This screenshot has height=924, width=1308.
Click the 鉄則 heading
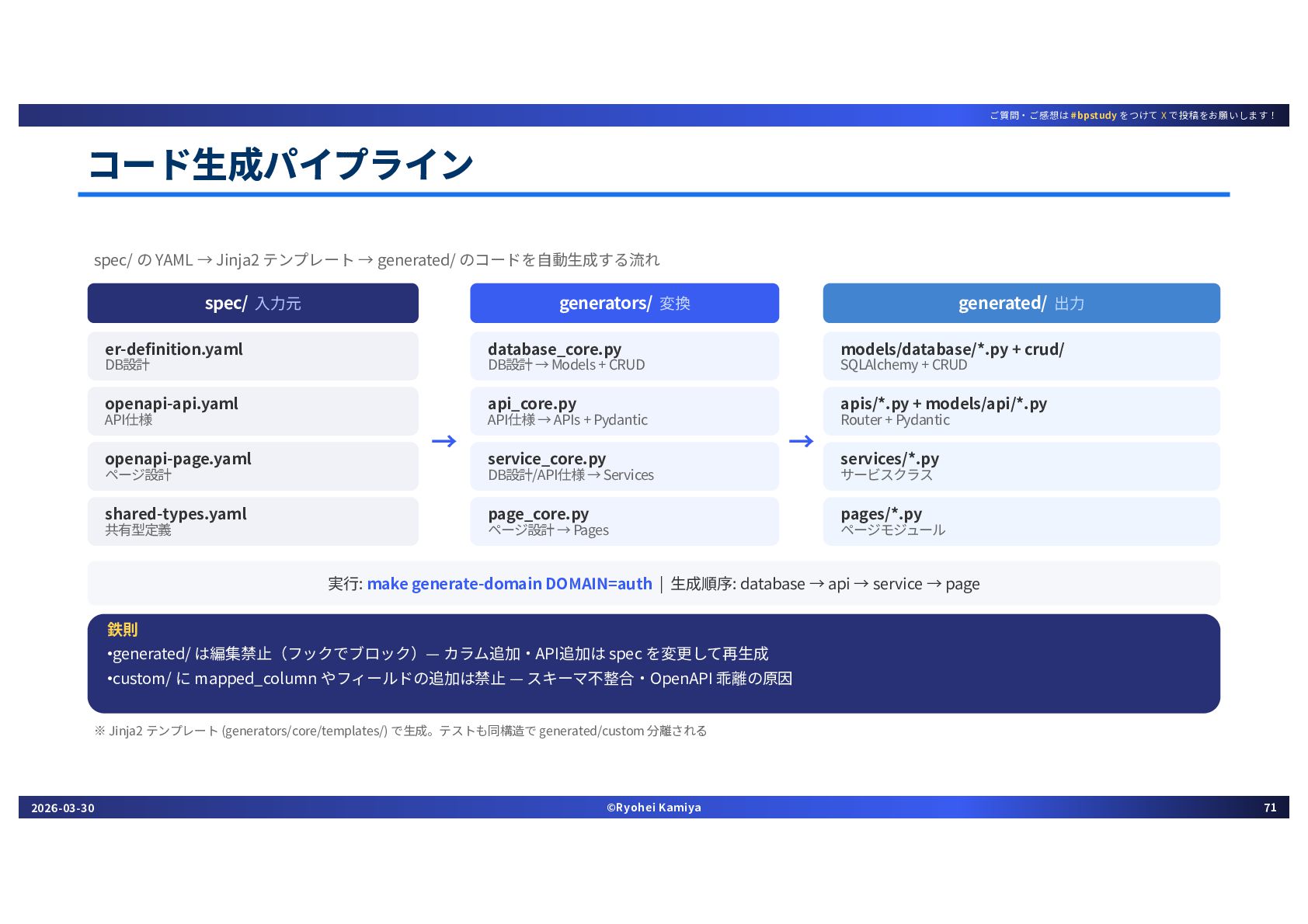(123, 630)
